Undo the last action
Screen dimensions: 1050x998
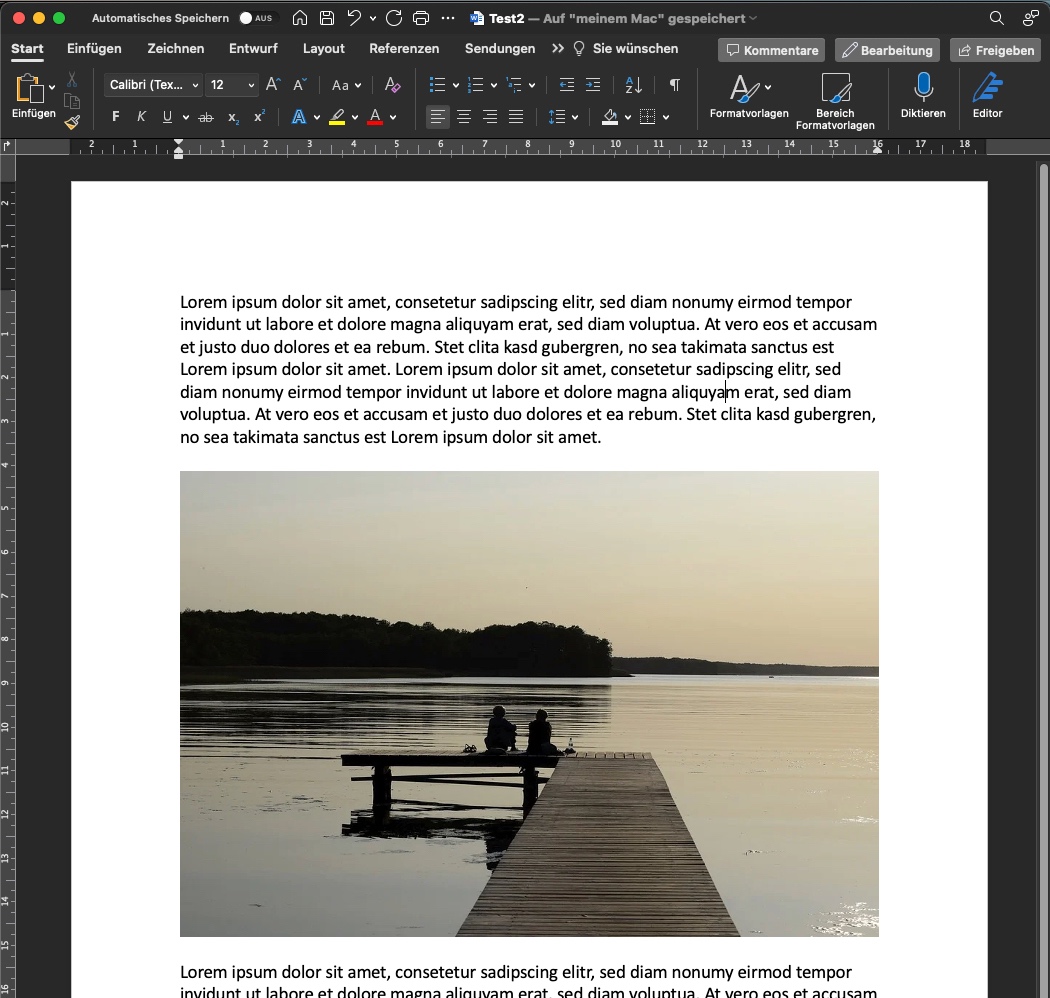coord(354,18)
